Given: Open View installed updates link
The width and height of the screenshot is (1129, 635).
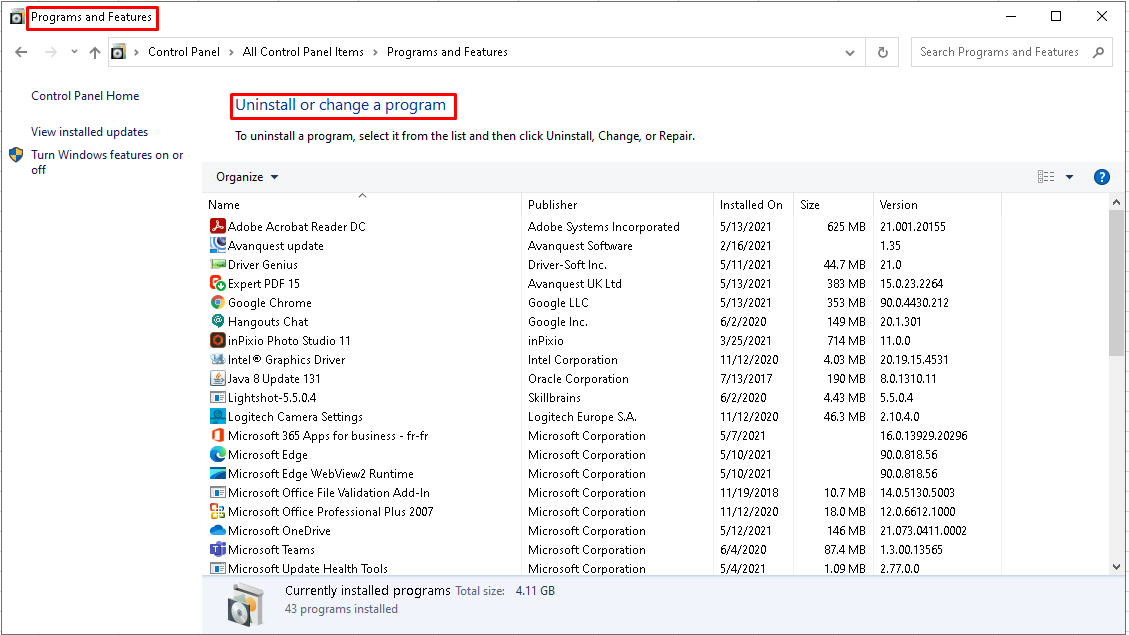Looking at the screenshot, I should click(89, 132).
